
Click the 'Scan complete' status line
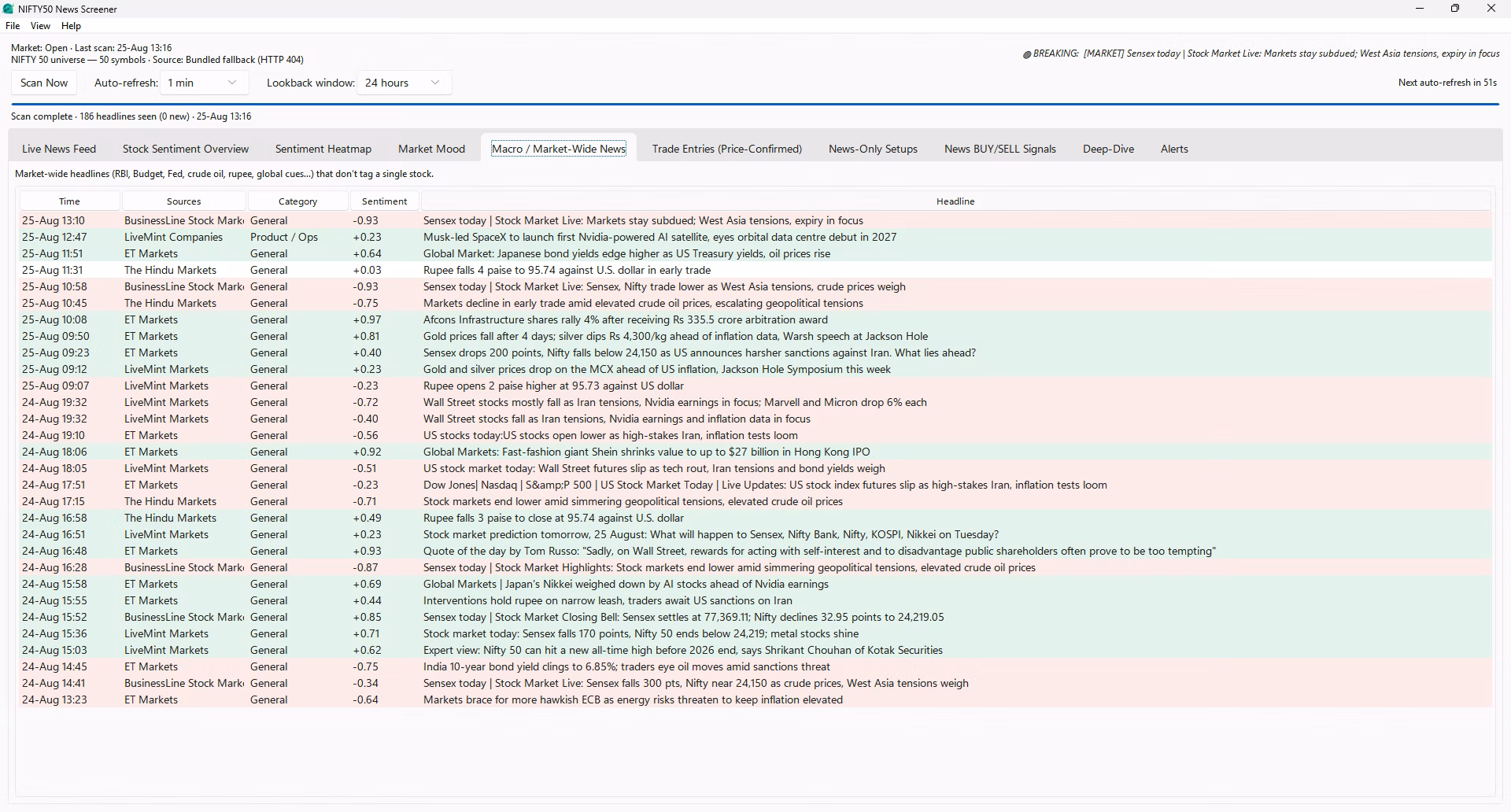[131, 116]
